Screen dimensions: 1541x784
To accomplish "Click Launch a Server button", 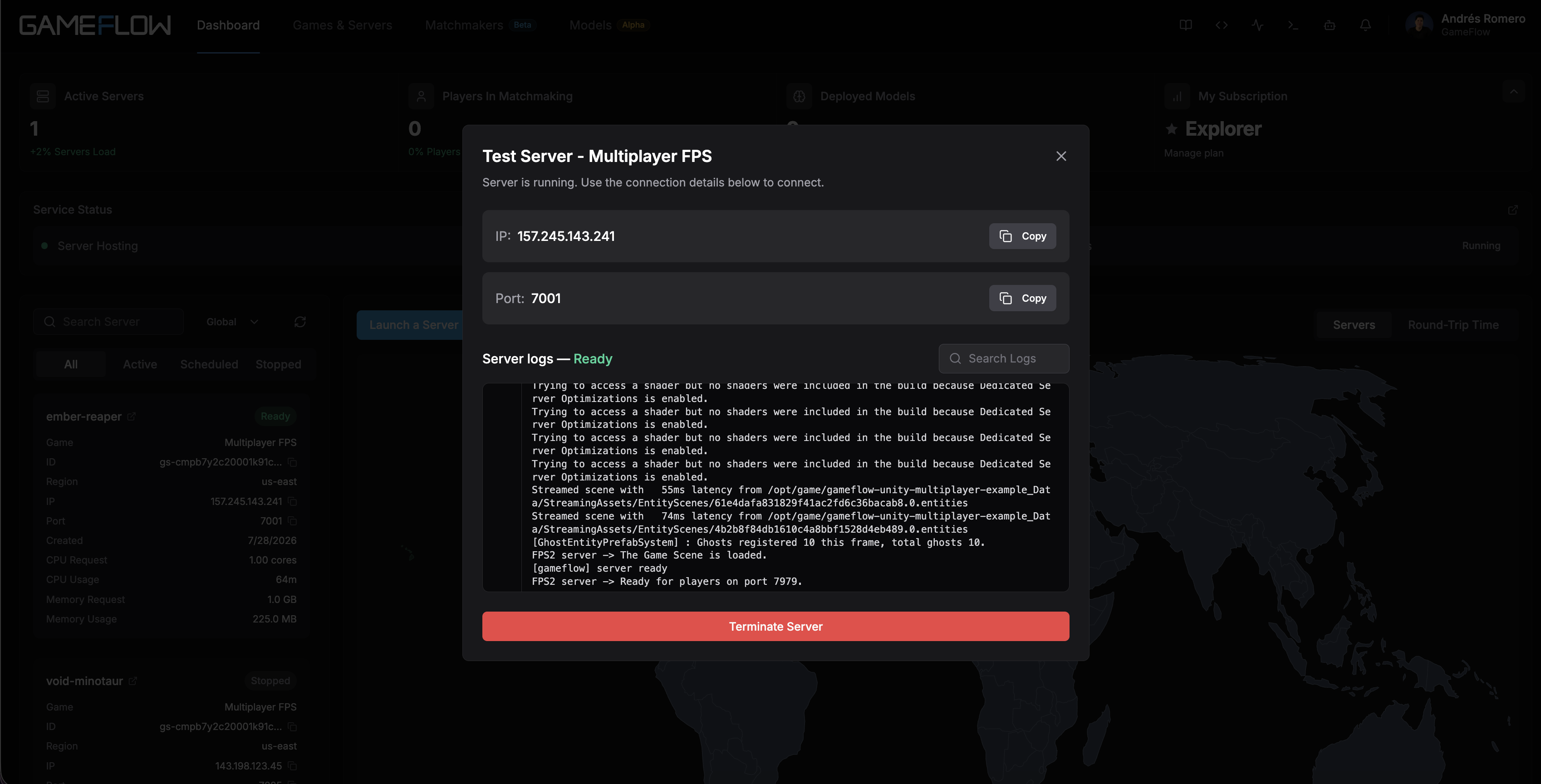I will [x=410, y=325].
